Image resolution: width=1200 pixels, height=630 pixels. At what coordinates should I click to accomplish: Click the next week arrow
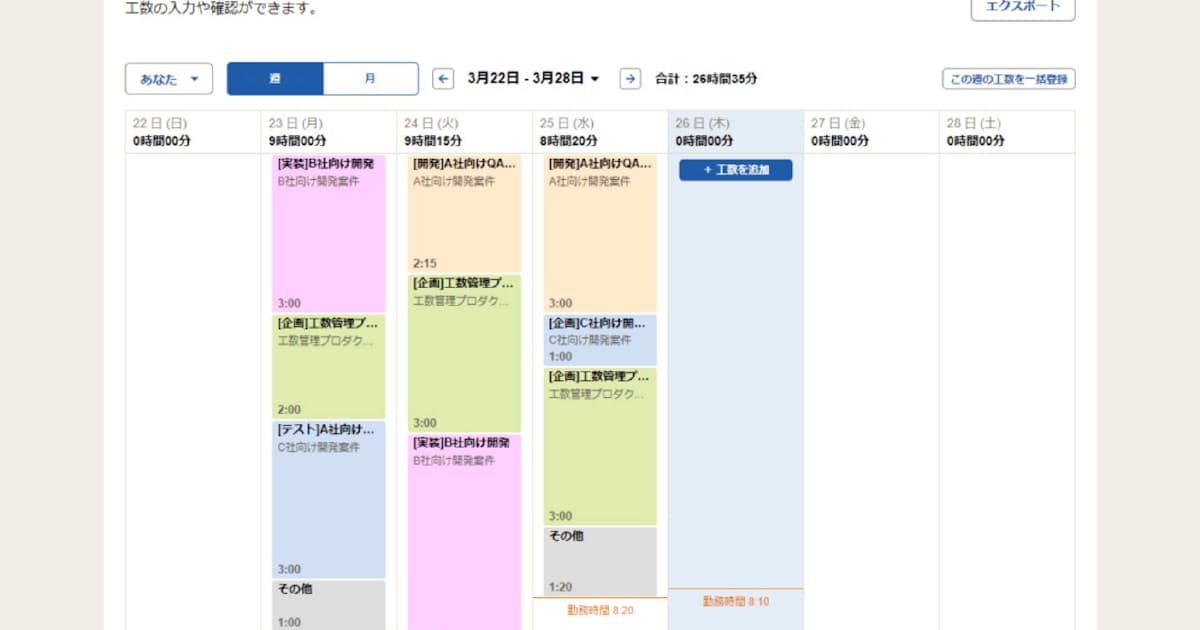click(x=629, y=78)
